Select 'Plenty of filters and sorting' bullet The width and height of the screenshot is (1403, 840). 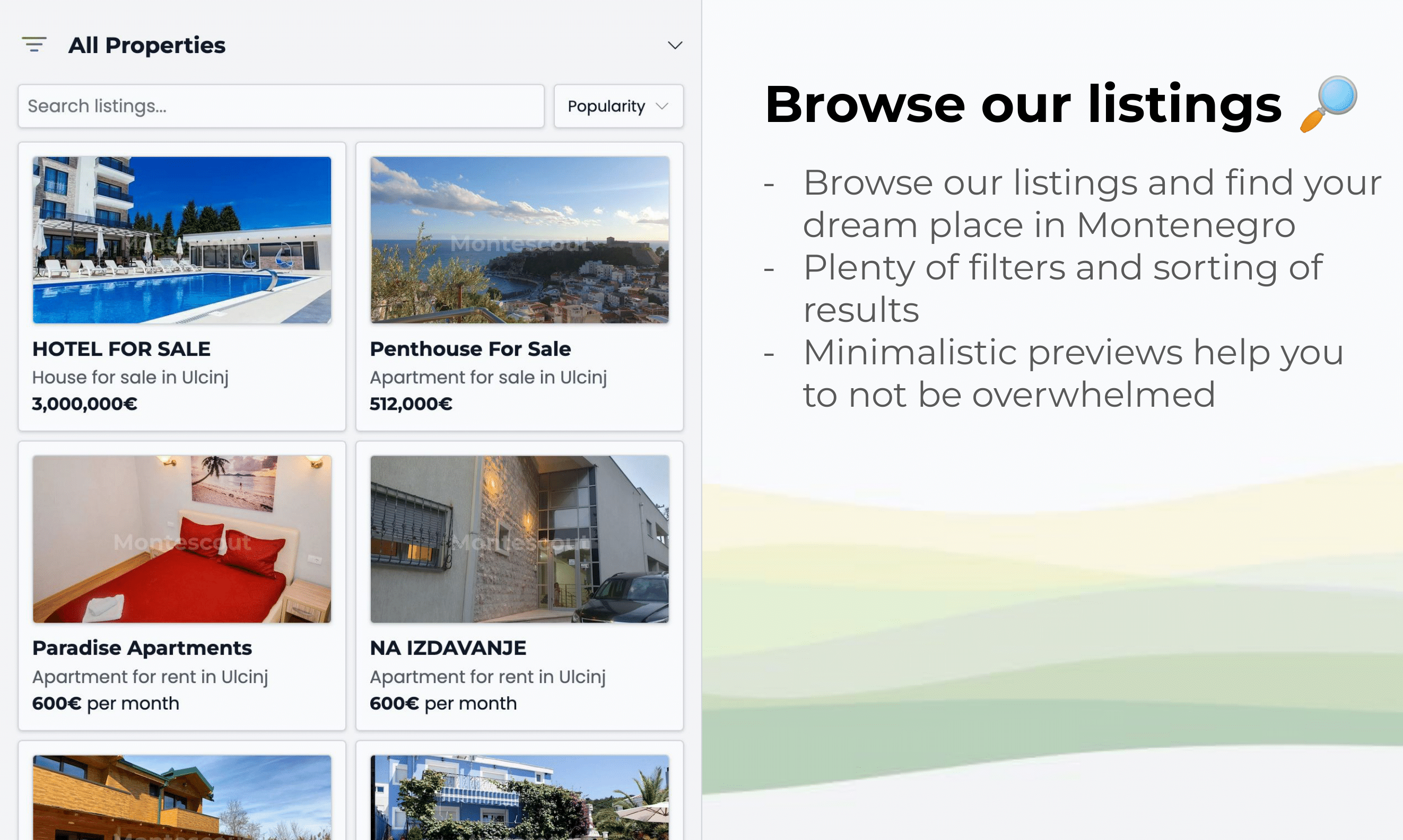1062,288
